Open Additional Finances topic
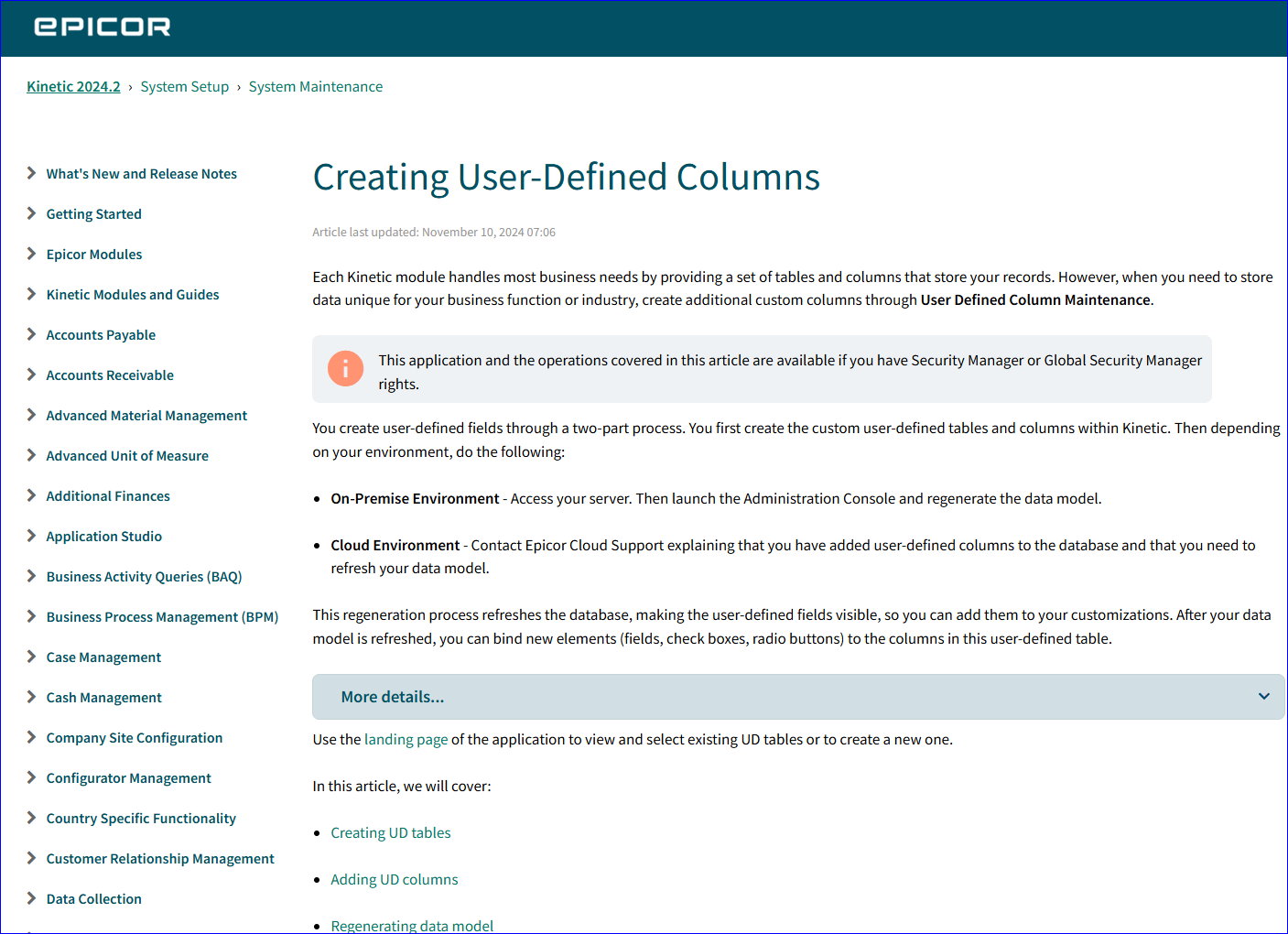Screen dimensions: 1288x934 [x=108, y=496]
